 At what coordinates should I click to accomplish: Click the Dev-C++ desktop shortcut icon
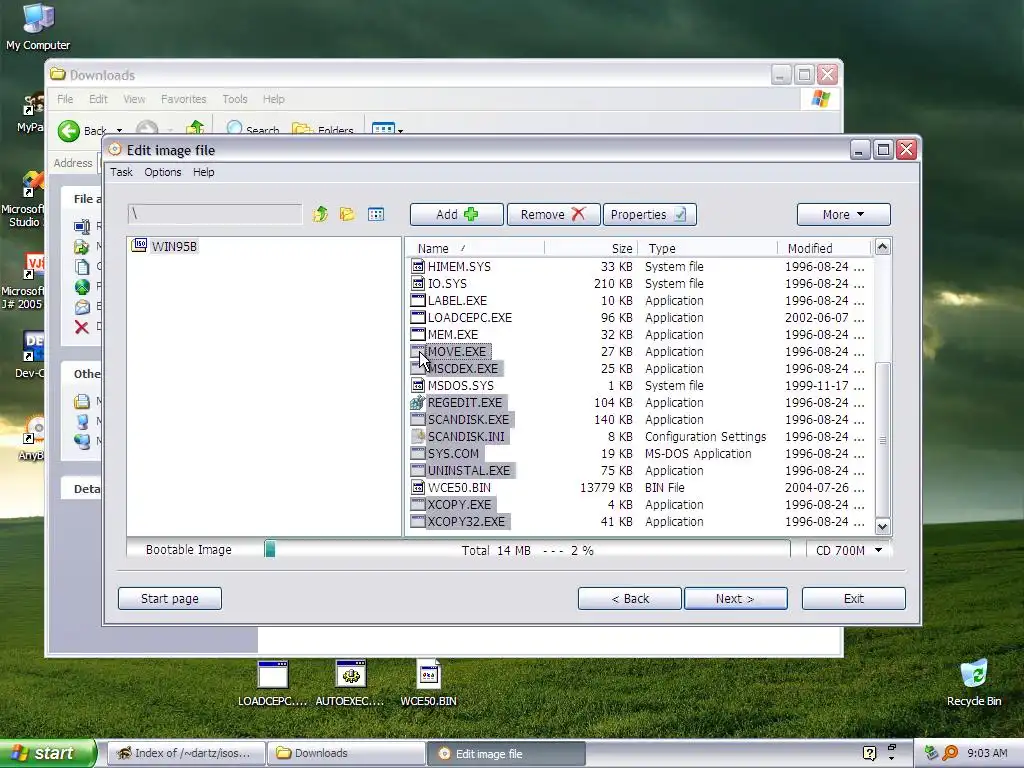tap(34, 346)
